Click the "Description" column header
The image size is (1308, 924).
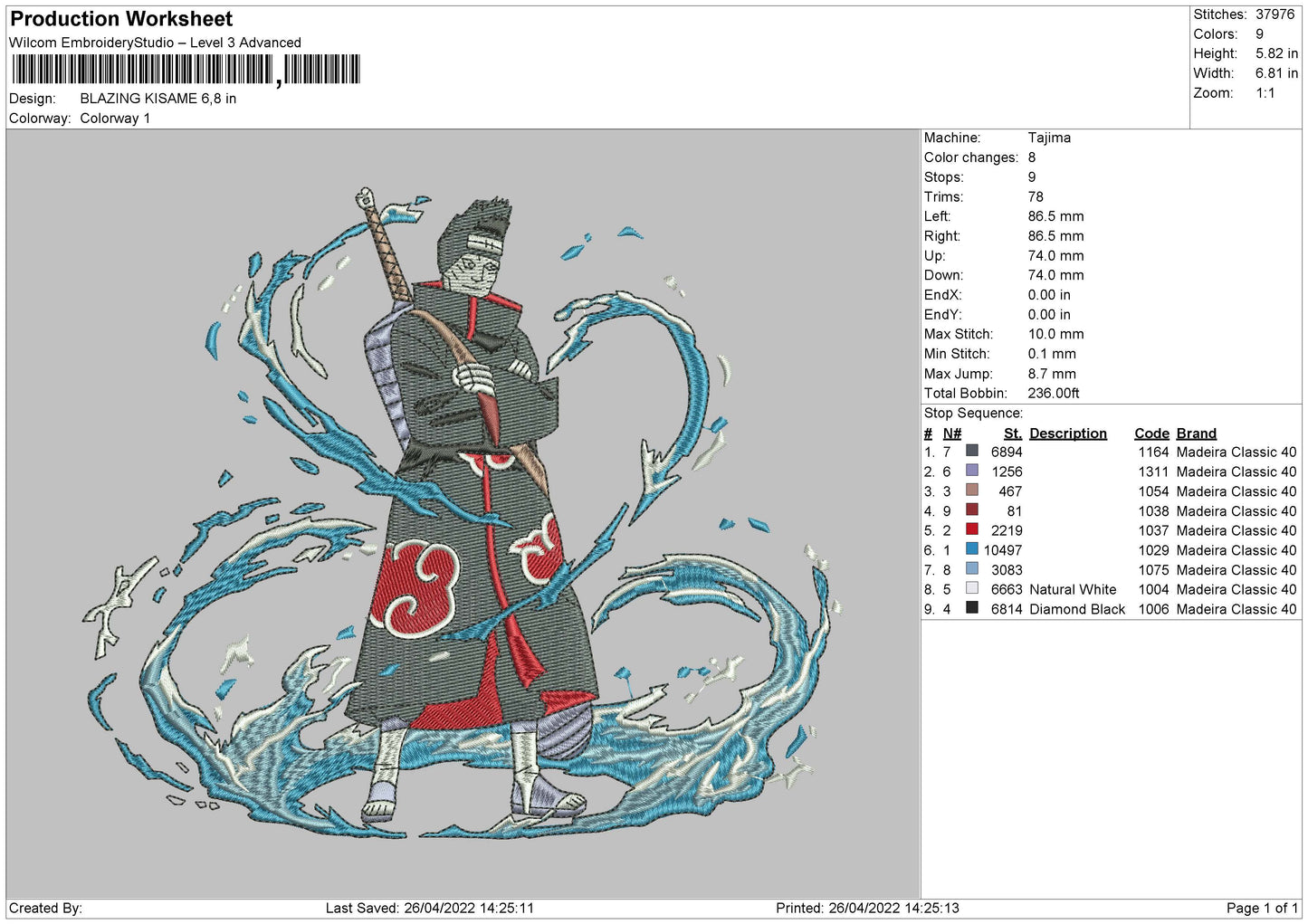[x=1068, y=433]
